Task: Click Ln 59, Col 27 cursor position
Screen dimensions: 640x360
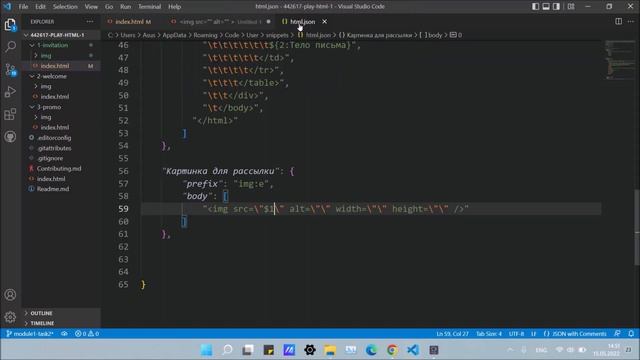Action: click(x=452, y=334)
